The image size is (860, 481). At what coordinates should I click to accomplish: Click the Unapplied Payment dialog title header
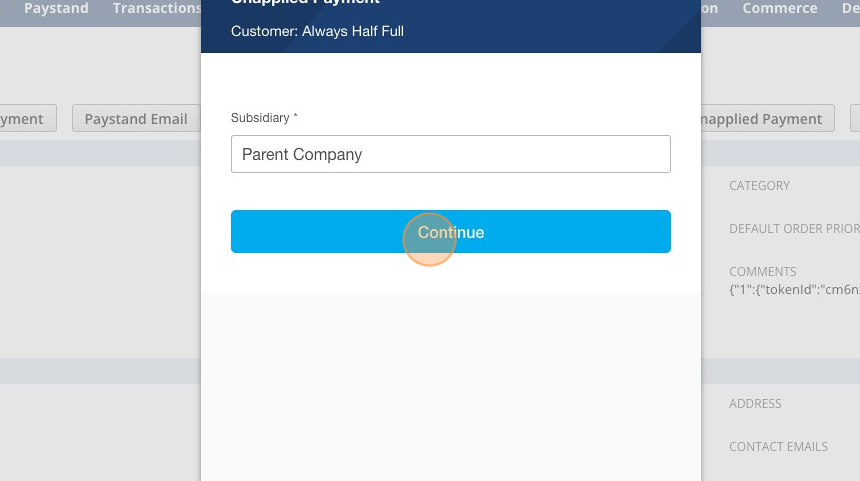(x=305, y=2)
